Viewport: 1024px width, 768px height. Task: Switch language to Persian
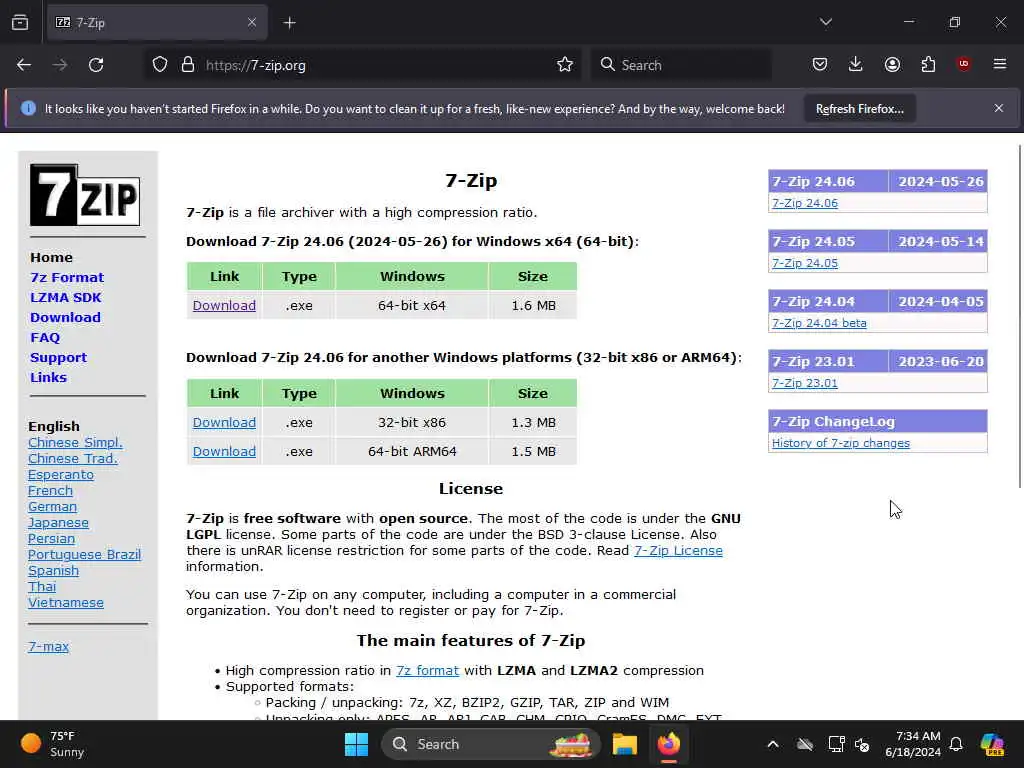(51, 539)
